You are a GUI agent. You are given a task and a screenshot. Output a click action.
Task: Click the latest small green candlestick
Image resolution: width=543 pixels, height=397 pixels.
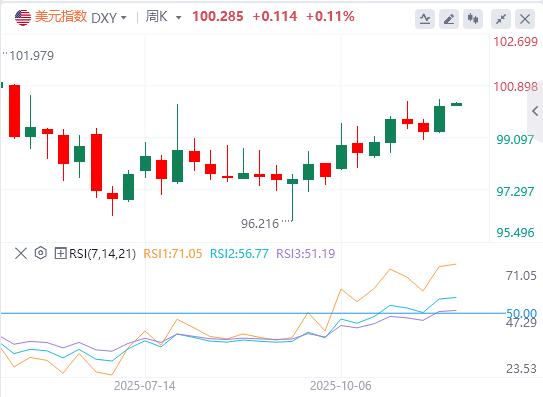(x=456, y=104)
